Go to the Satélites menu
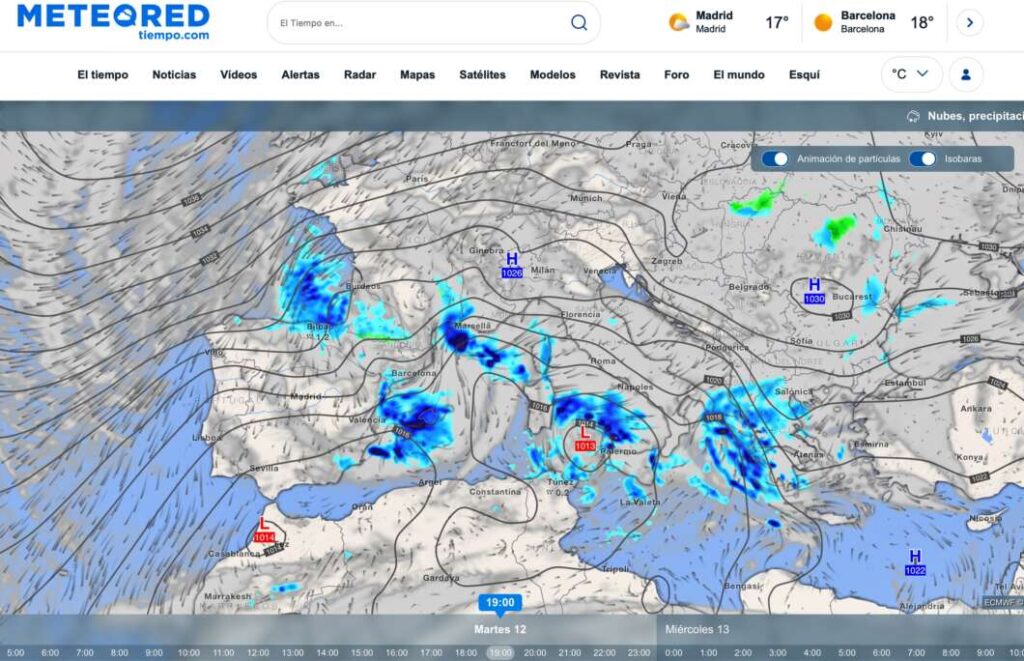This screenshot has width=1024, height=661. (x=482, y=75)
